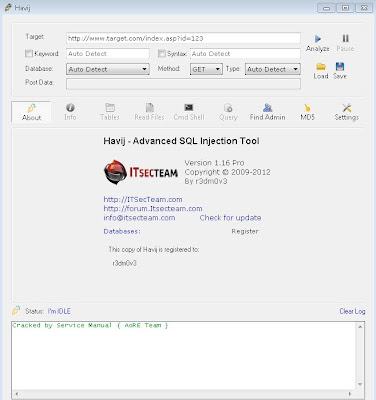Click the Databases: label link
376x400 pixels.
[122, 231]
